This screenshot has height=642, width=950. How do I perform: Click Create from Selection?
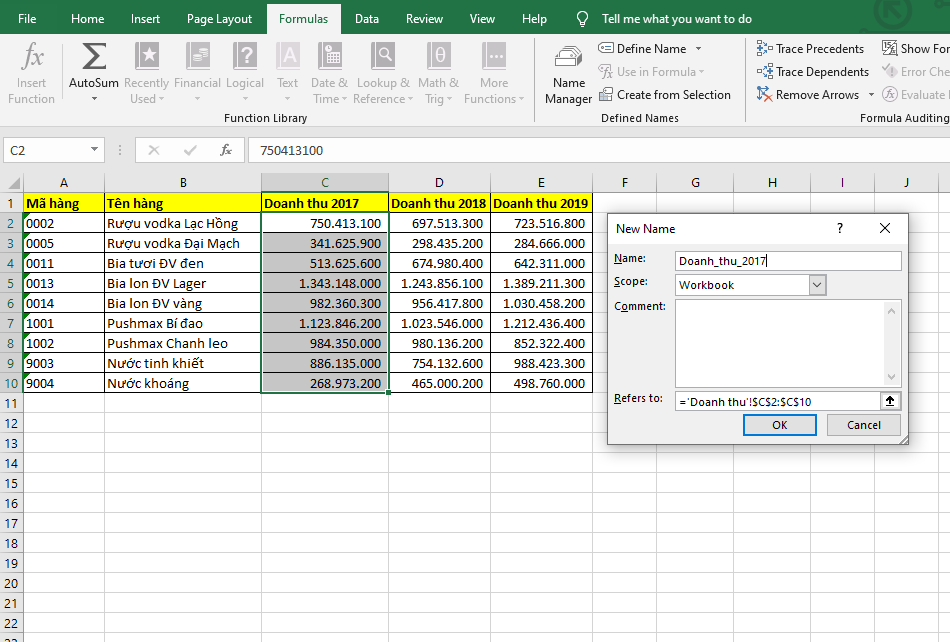(x=664, y=95)
